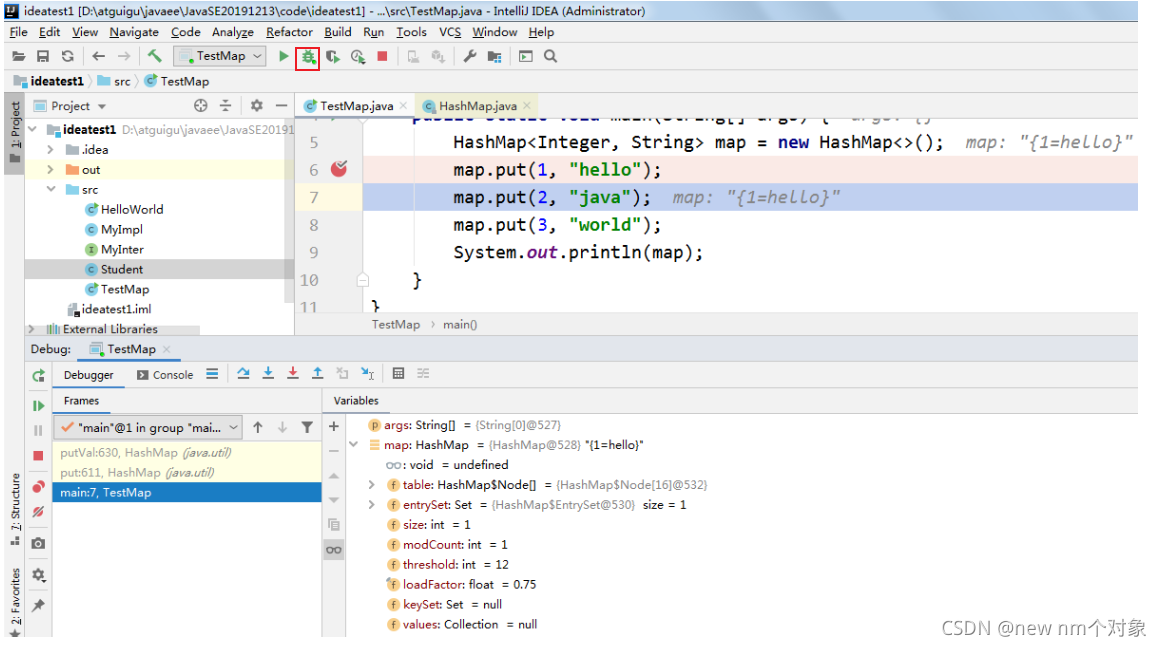The height and width of the screenshot is (646, 1162).
Task: Open debug panel settings gear
Action: 39,575
